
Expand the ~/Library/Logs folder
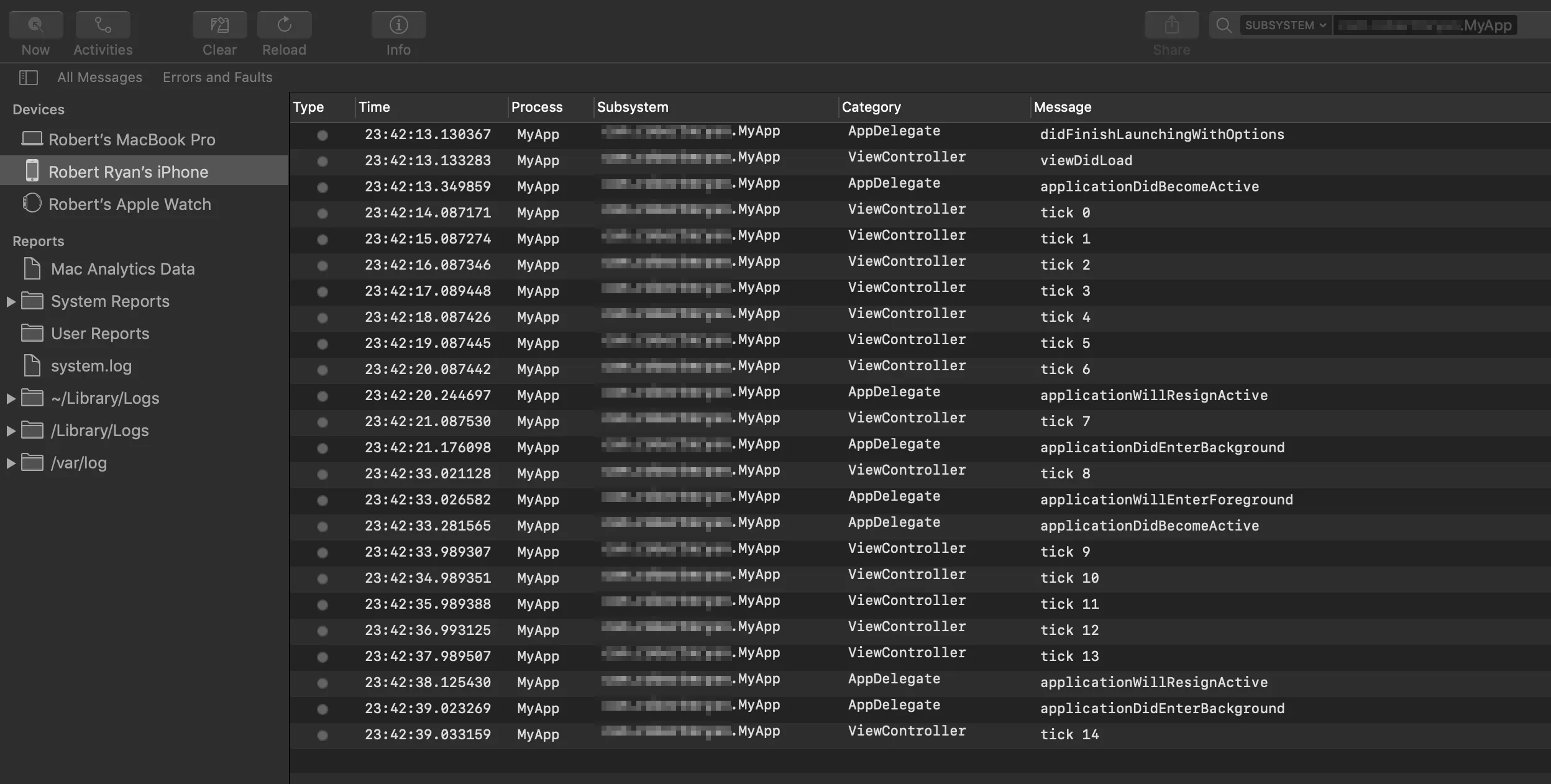(11, 398)
